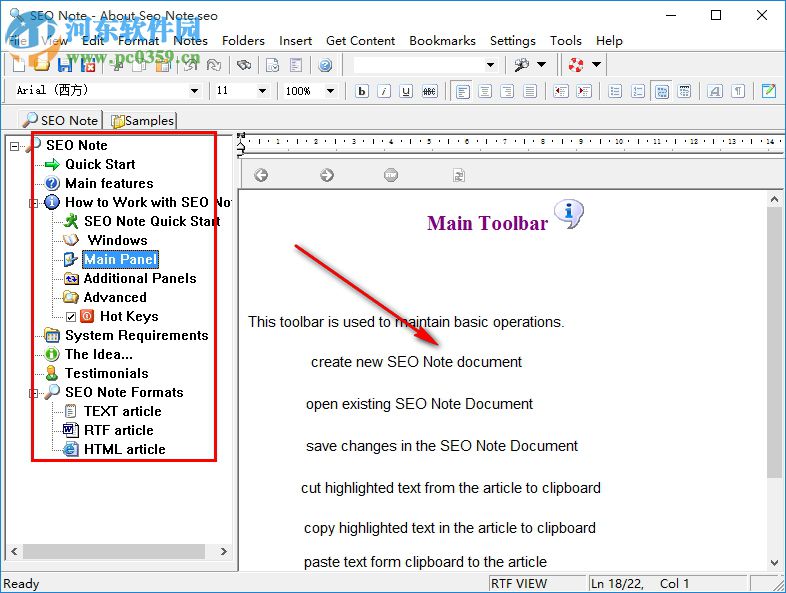Open the 100% zoom dropdown
786x593 pixels.
pyautogui.click(x=330, y=91)
